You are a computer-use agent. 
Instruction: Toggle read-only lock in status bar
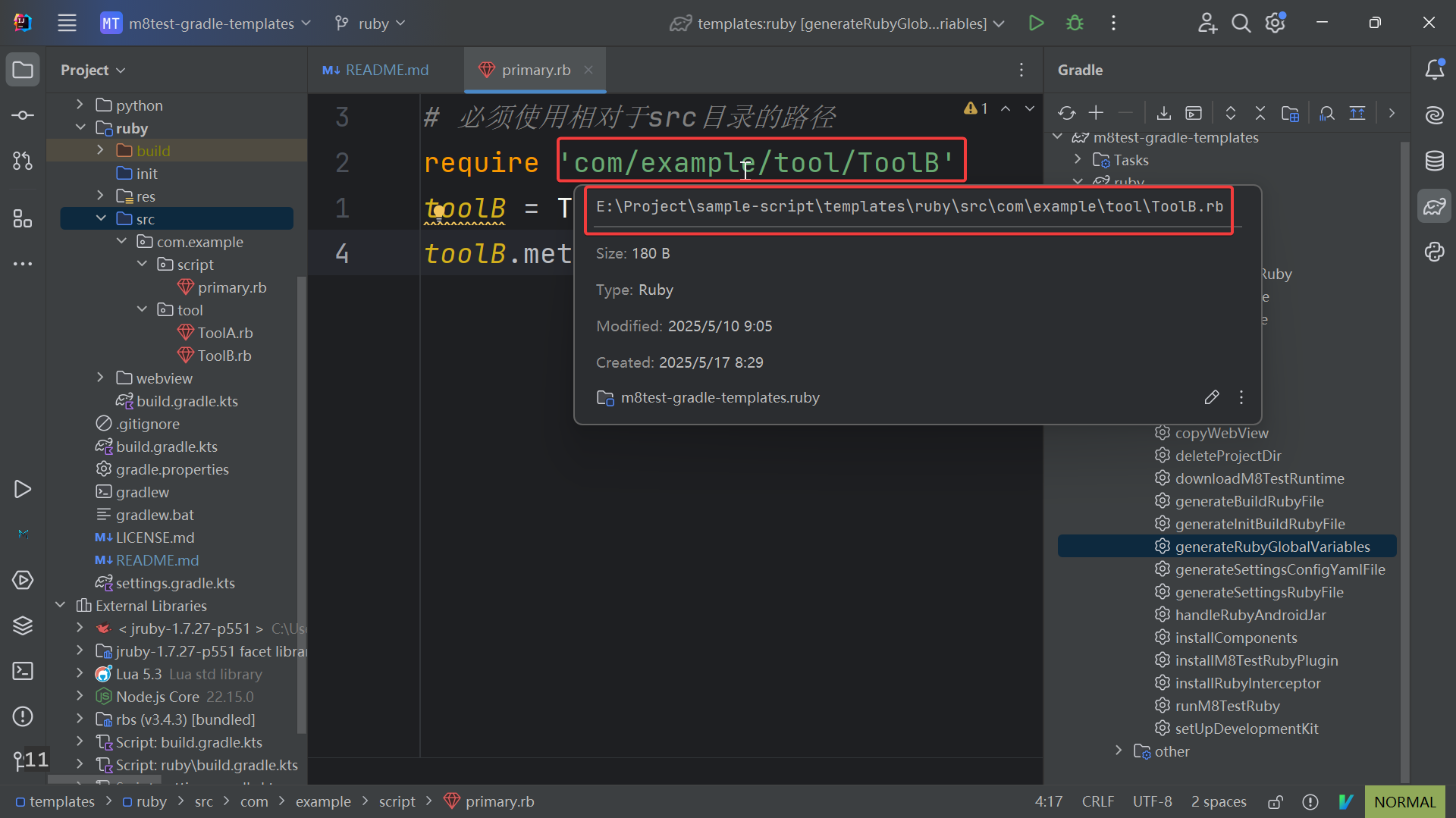(1276, 801)
